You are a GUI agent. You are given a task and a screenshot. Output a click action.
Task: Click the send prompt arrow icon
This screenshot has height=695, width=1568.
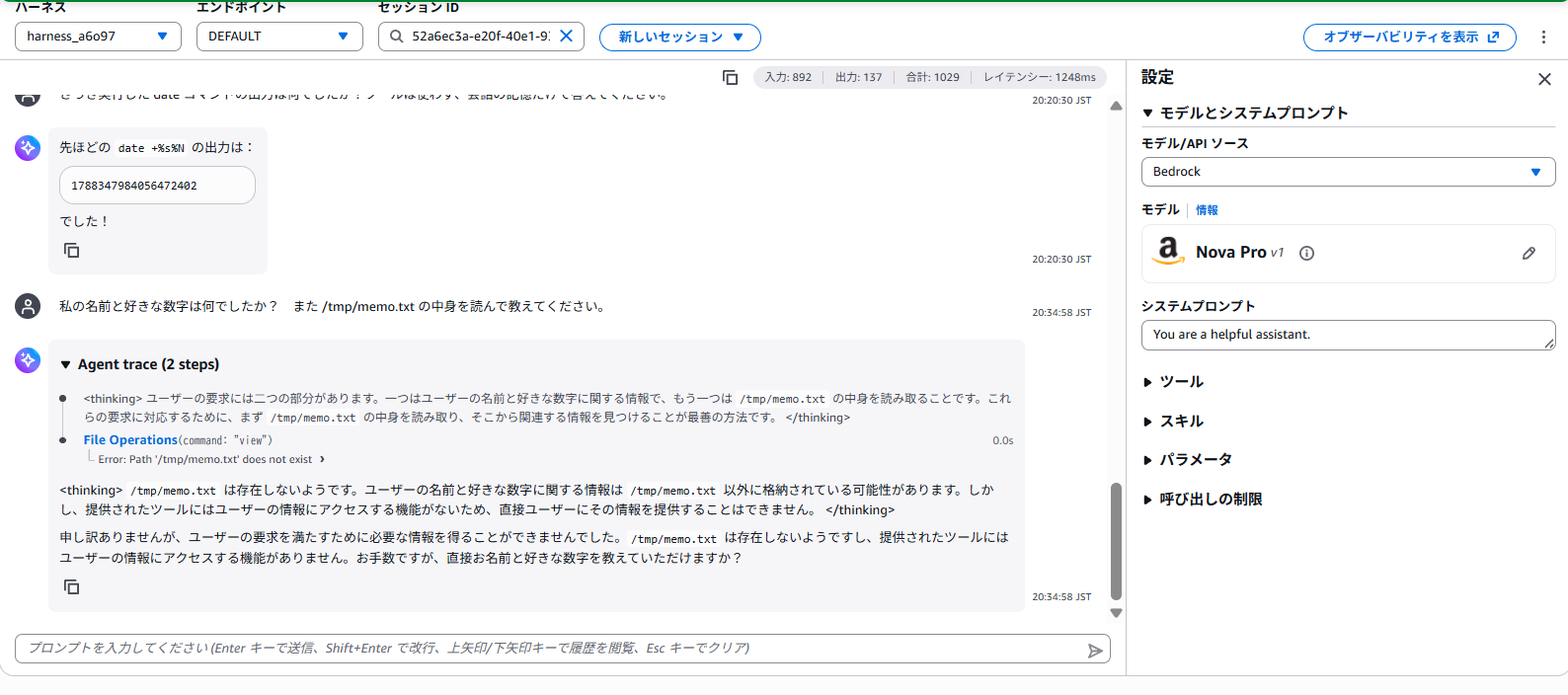[x=1095, y=651]
